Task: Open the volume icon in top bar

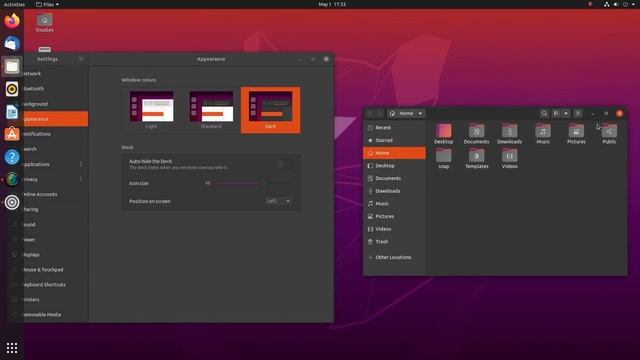Action: coord(616,4)
